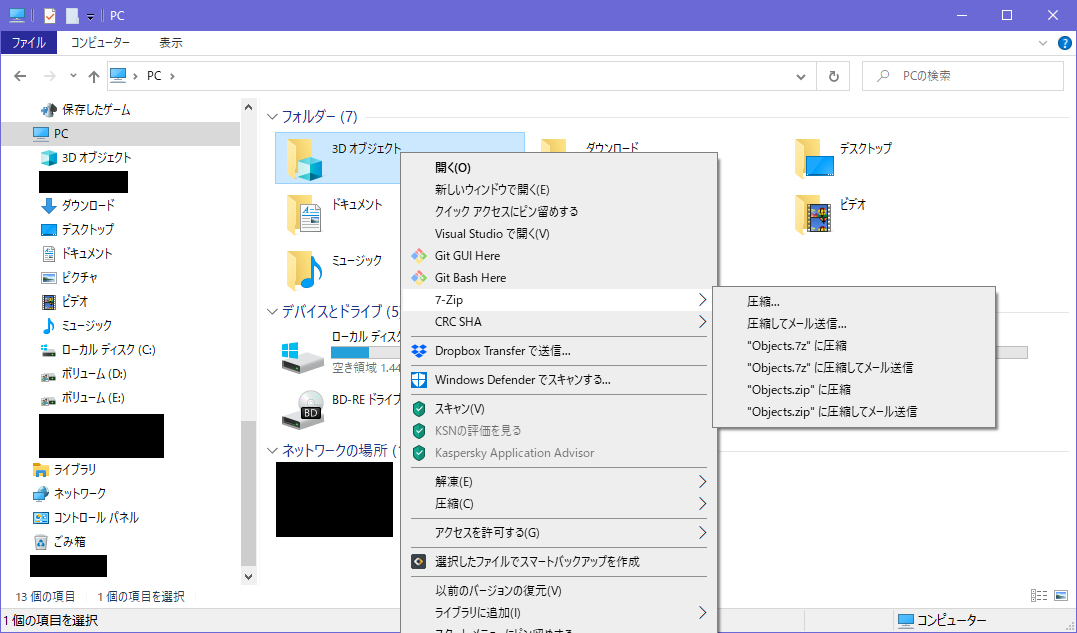Open the recent locations dropdown arrow

(x=73, y=76)
